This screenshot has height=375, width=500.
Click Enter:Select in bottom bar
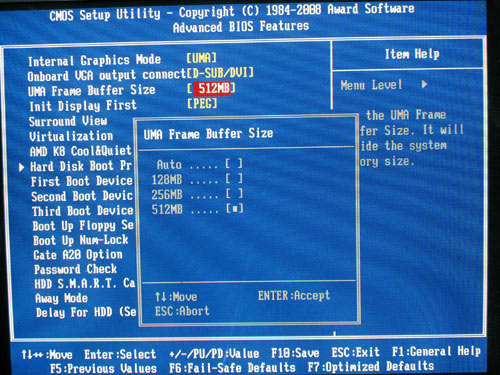pyautogui.click(x=120, y=354)
